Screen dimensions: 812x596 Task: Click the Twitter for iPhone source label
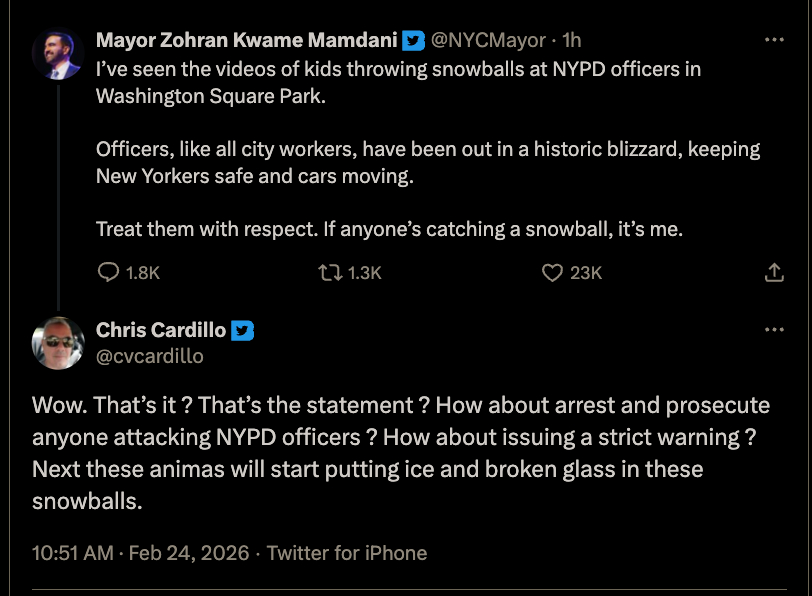(347, 553)
